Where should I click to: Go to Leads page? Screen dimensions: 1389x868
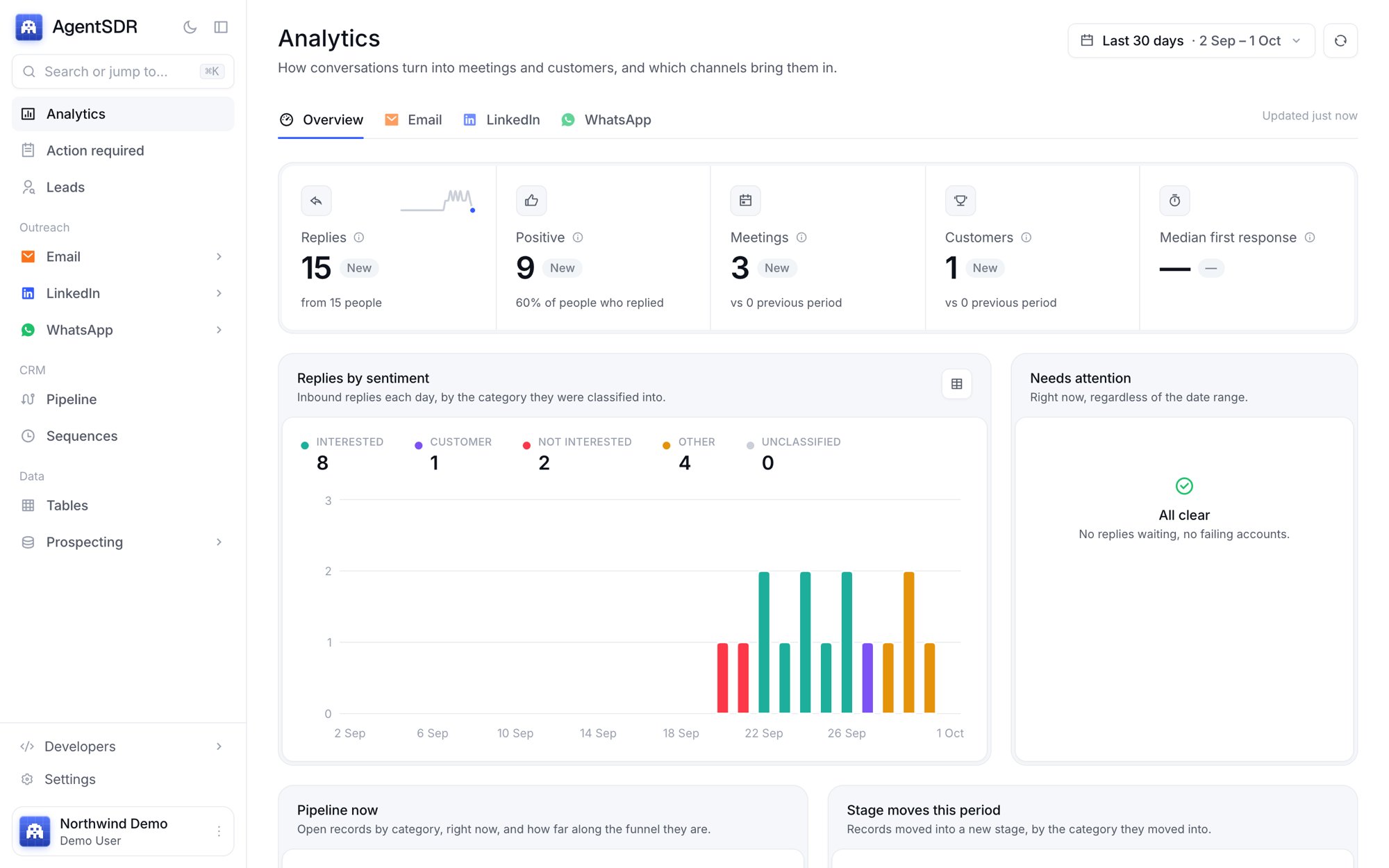[x=123, y=187]
